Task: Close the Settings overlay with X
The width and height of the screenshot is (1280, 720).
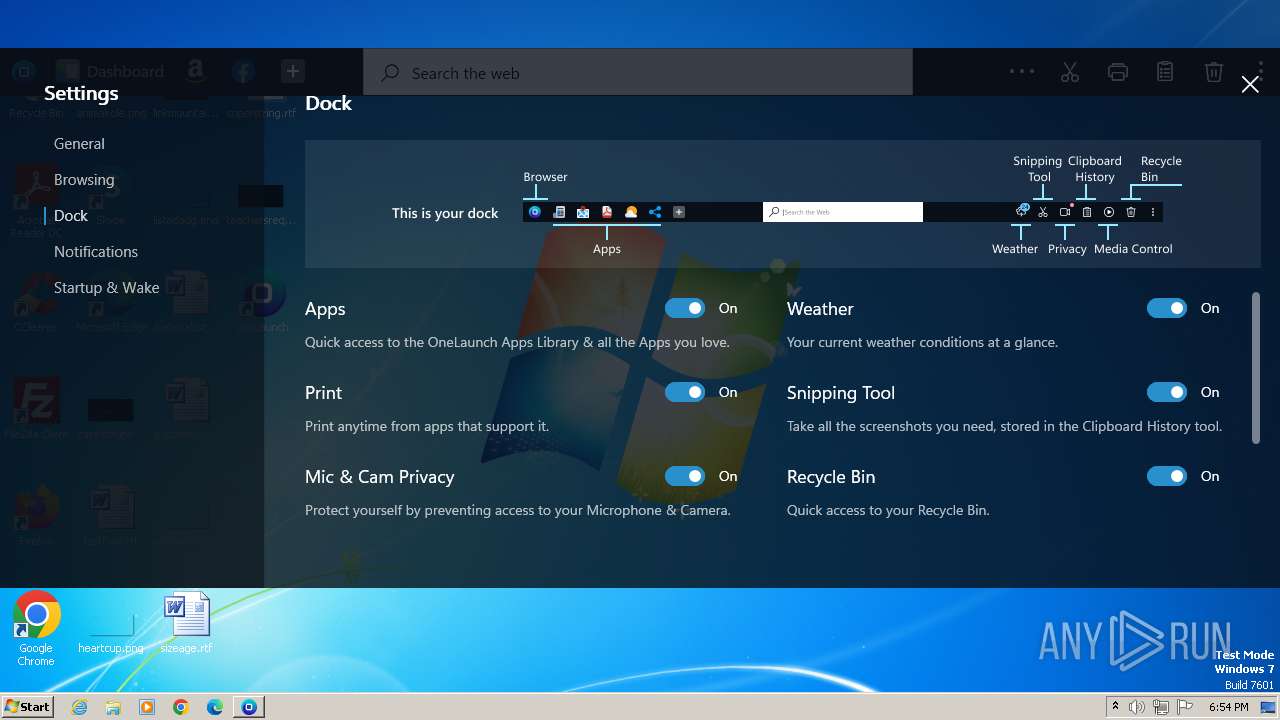Action: click(x=1250, y=84)
